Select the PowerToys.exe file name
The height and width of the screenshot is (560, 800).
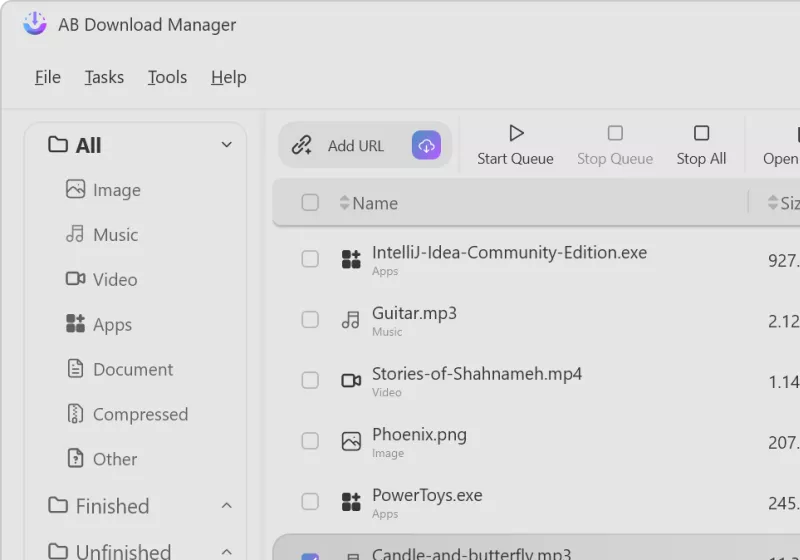[427, 495]
